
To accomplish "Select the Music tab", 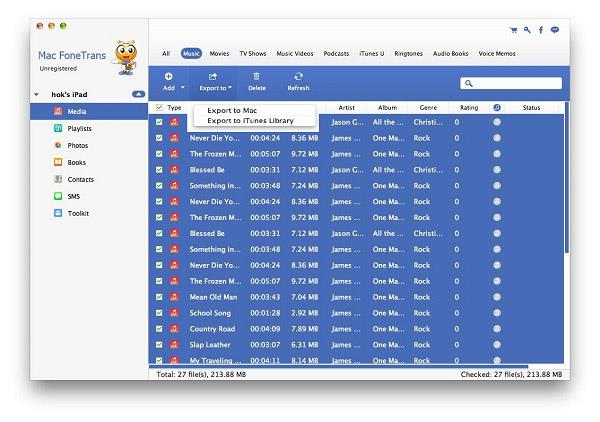I will 191,54.
